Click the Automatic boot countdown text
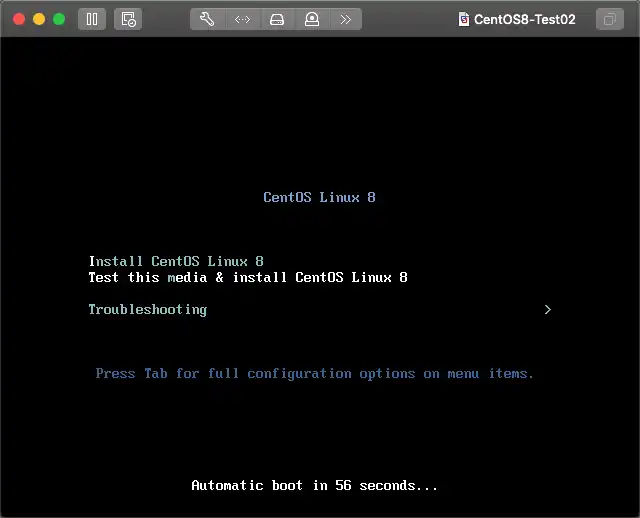640x518 pixels. (314, 486)
